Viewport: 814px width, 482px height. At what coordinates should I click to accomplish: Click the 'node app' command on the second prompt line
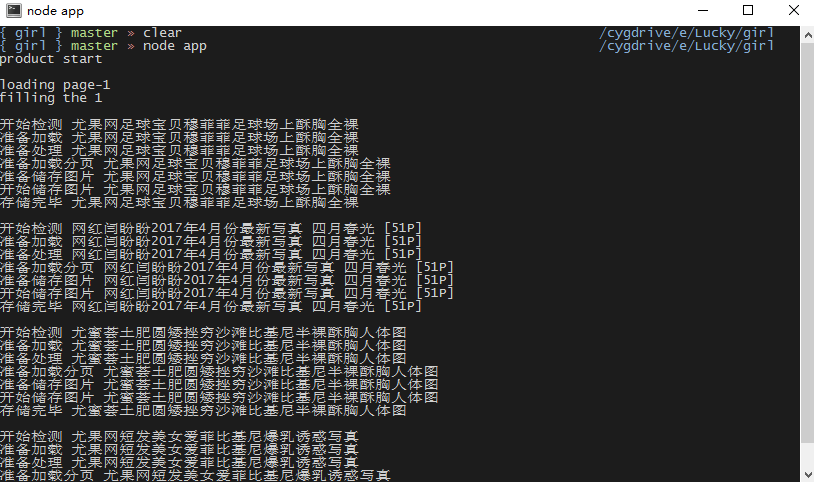[x=175, y=46]
